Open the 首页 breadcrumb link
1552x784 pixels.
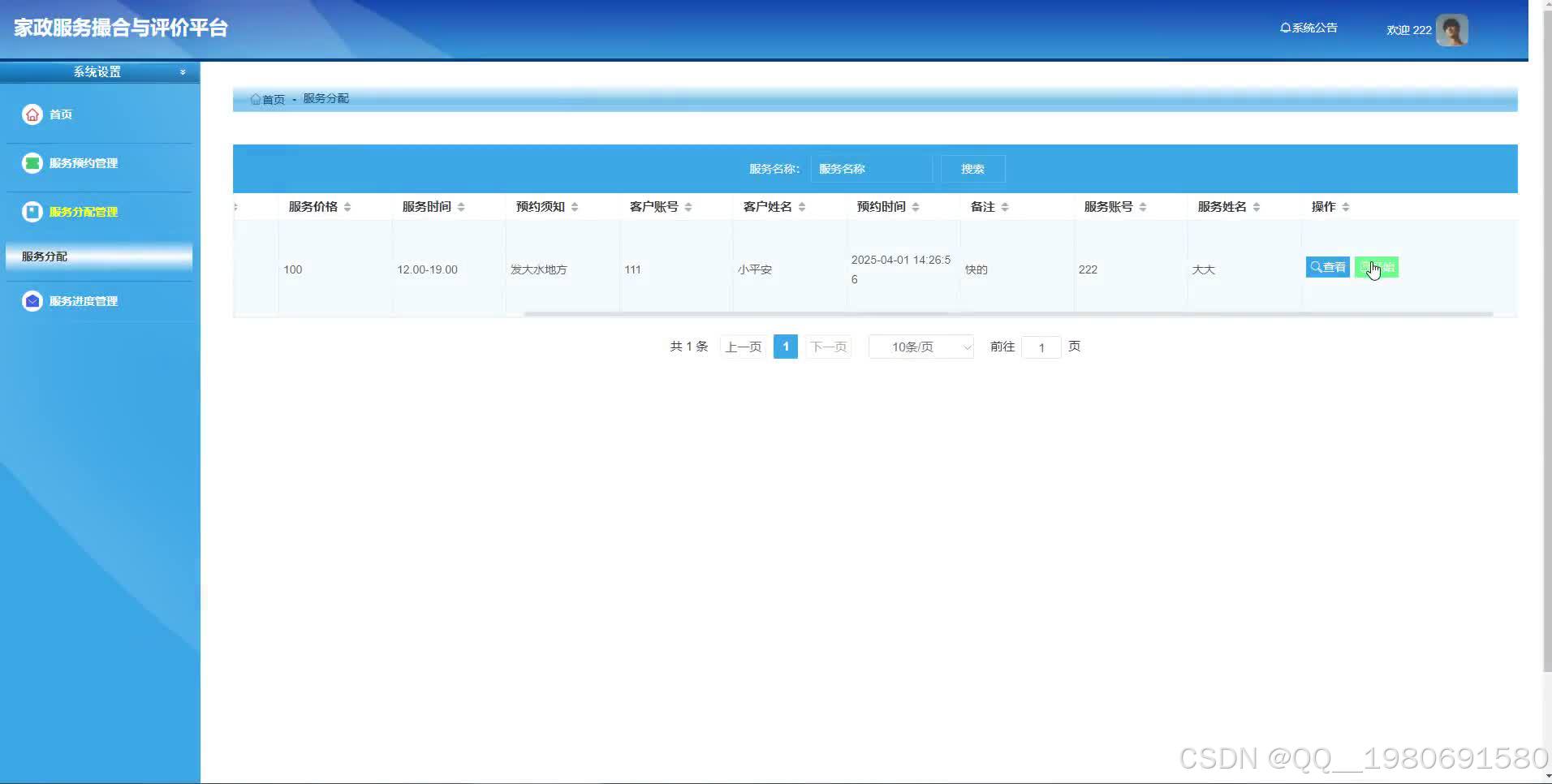coord(273,98)
